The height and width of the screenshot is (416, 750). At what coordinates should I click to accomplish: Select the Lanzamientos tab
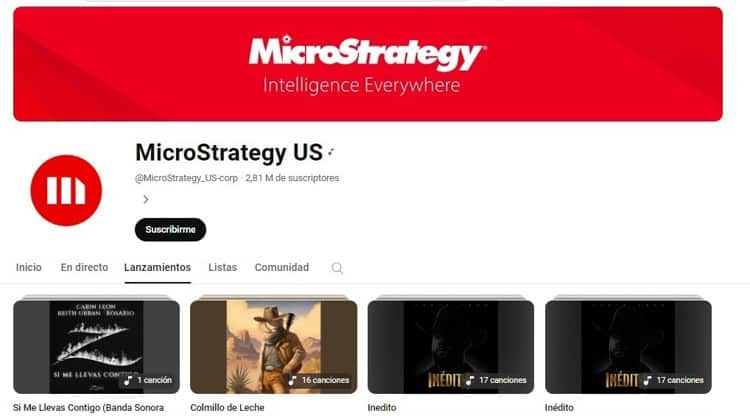tap(157, 267)
